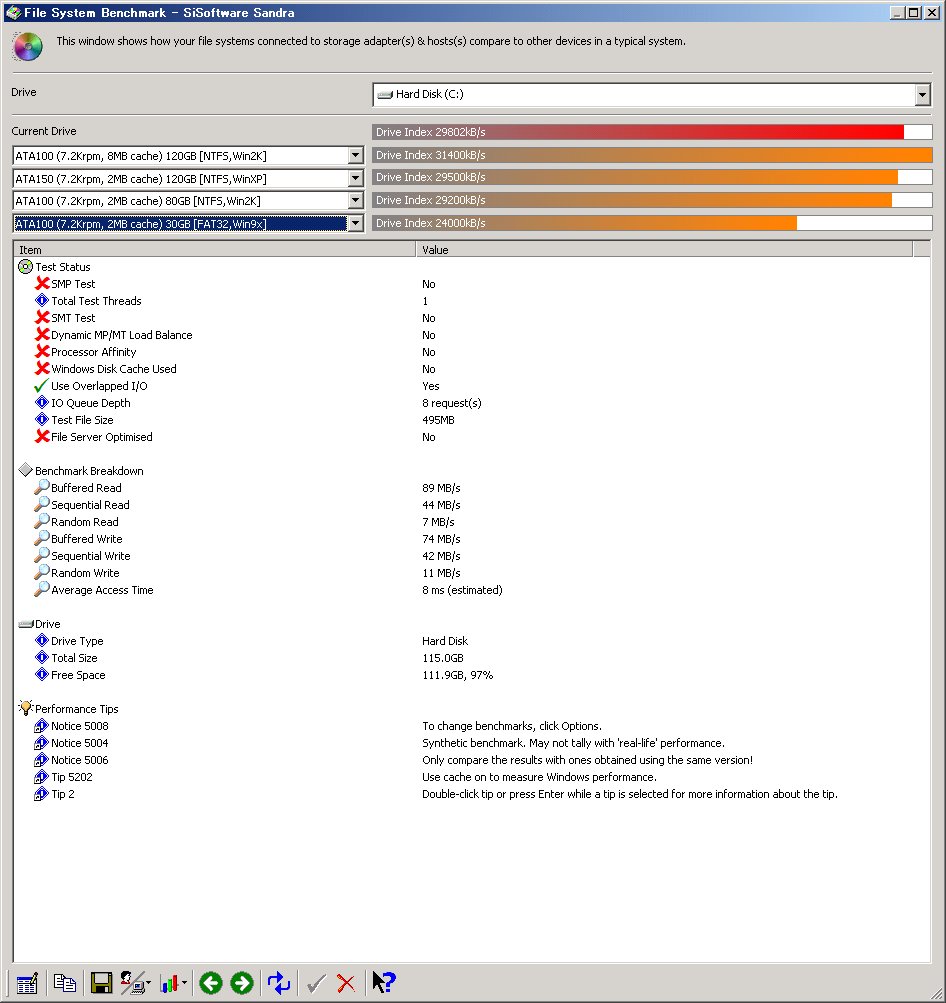Select the Tip 2 row
Viewport: 946px width, 1003px height.
click(x=471, y=794)
